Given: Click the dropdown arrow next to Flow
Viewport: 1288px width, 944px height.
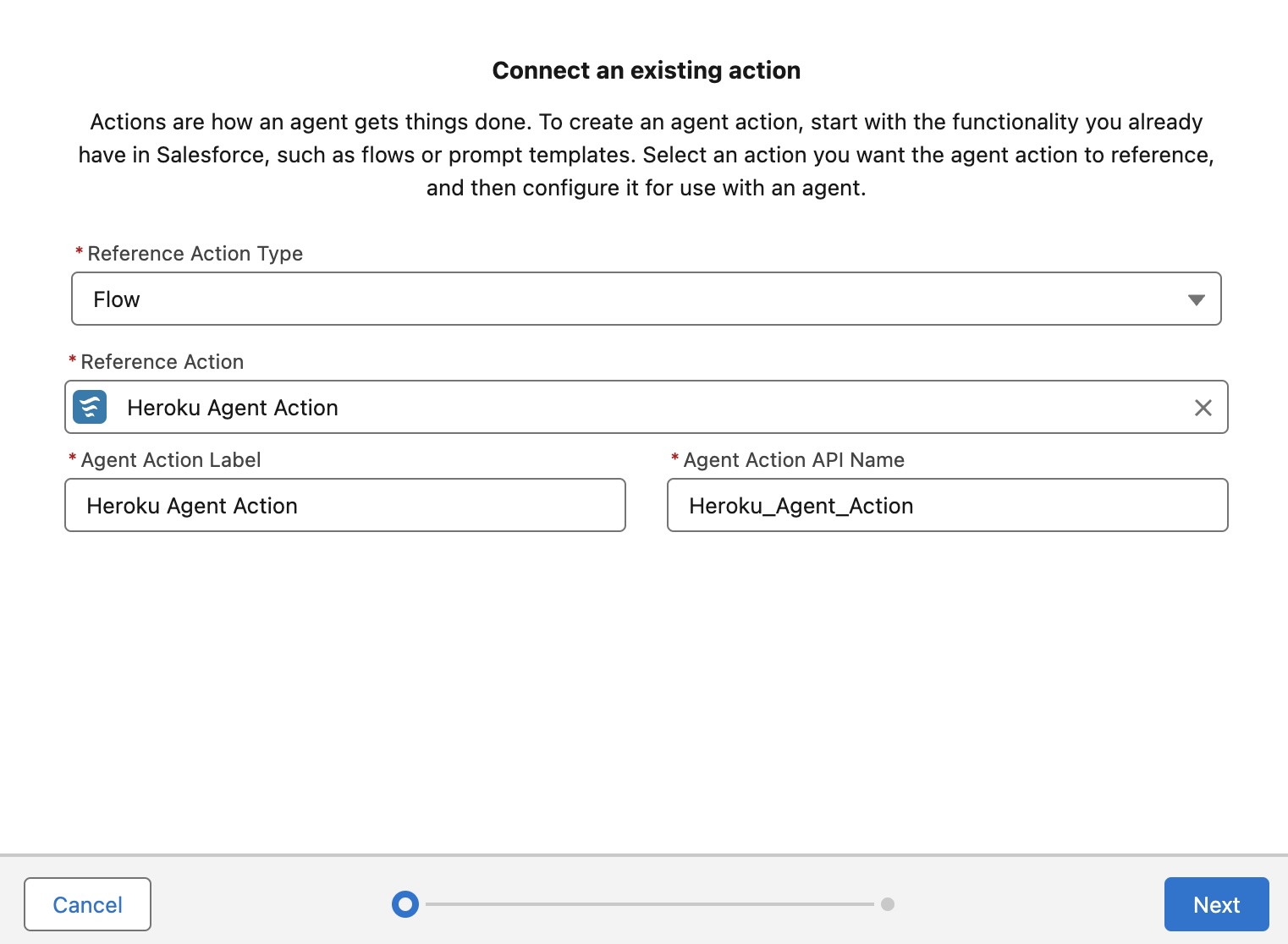Looking at the screenshot, I should pyautogui.click(x=1196, y=299).
